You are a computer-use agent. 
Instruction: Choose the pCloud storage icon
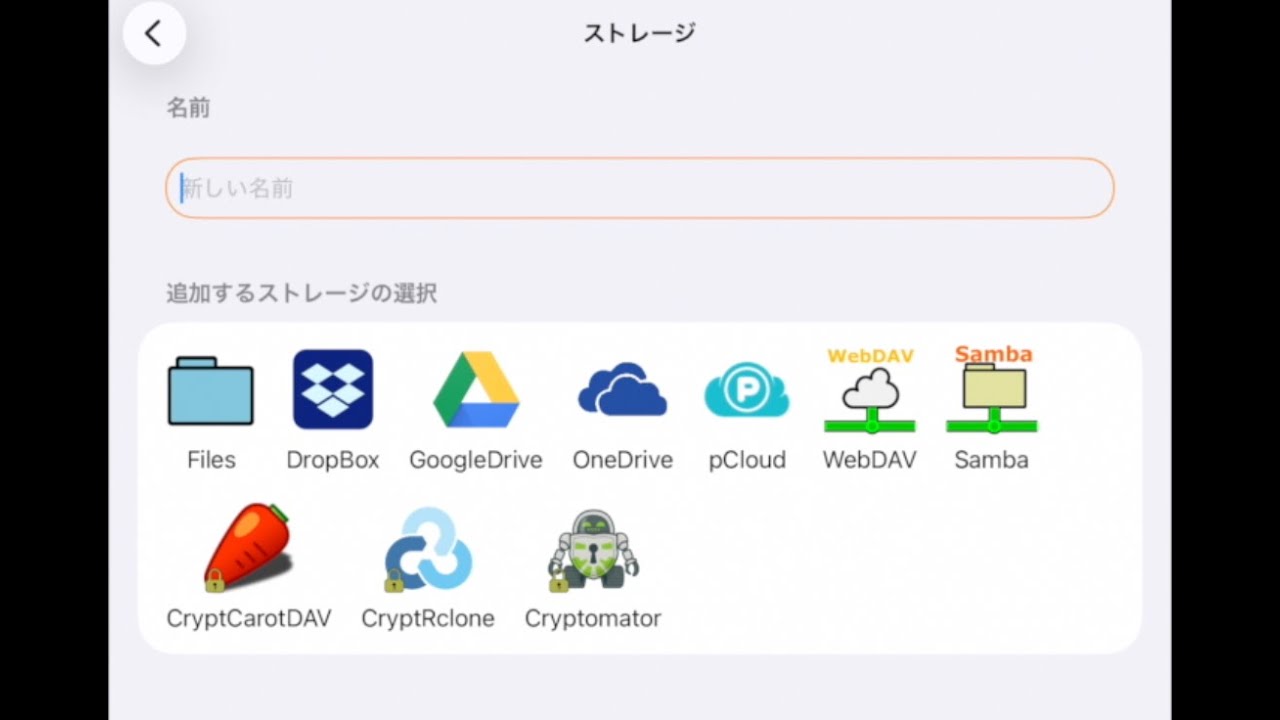coord(747,390)
